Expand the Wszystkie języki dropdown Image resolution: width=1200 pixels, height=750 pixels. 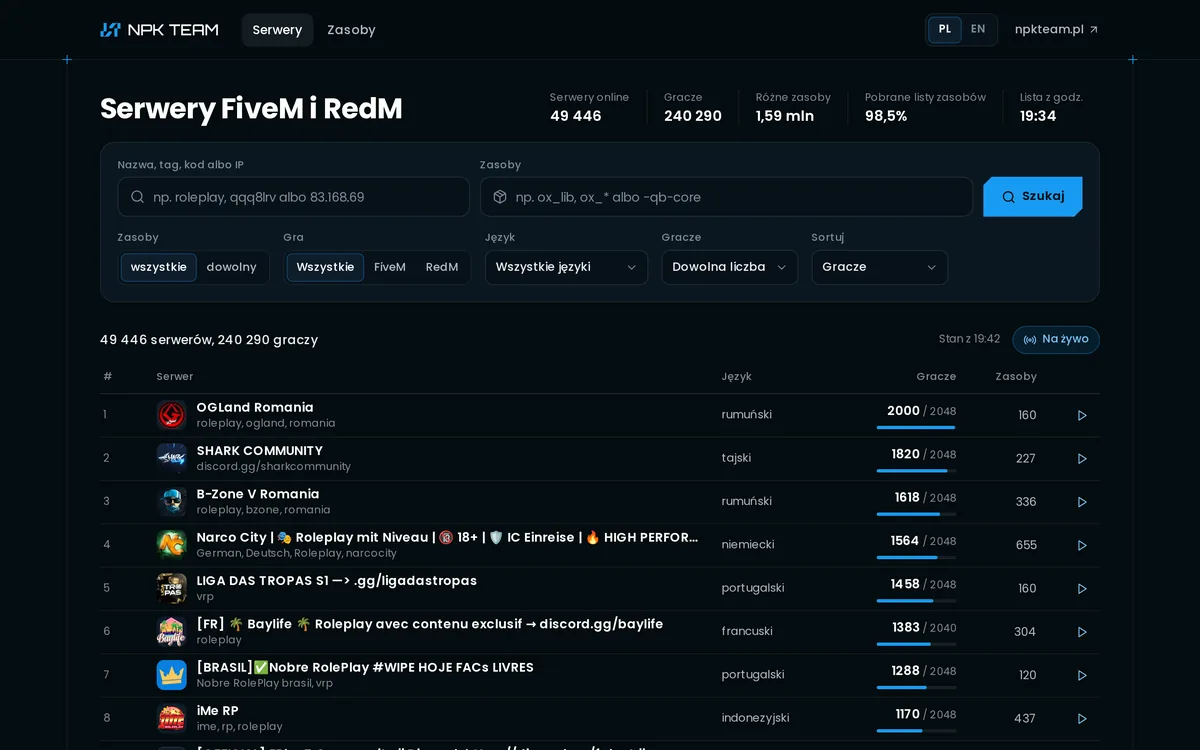click(566, 267)
